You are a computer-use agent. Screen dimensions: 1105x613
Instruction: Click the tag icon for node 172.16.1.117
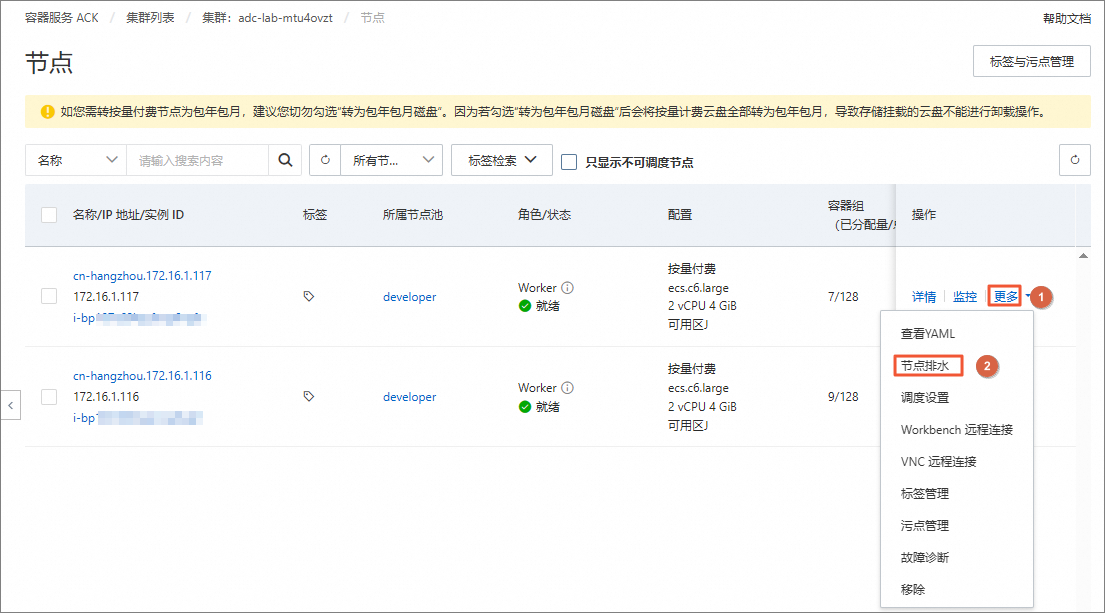click(x=309, y=297)
